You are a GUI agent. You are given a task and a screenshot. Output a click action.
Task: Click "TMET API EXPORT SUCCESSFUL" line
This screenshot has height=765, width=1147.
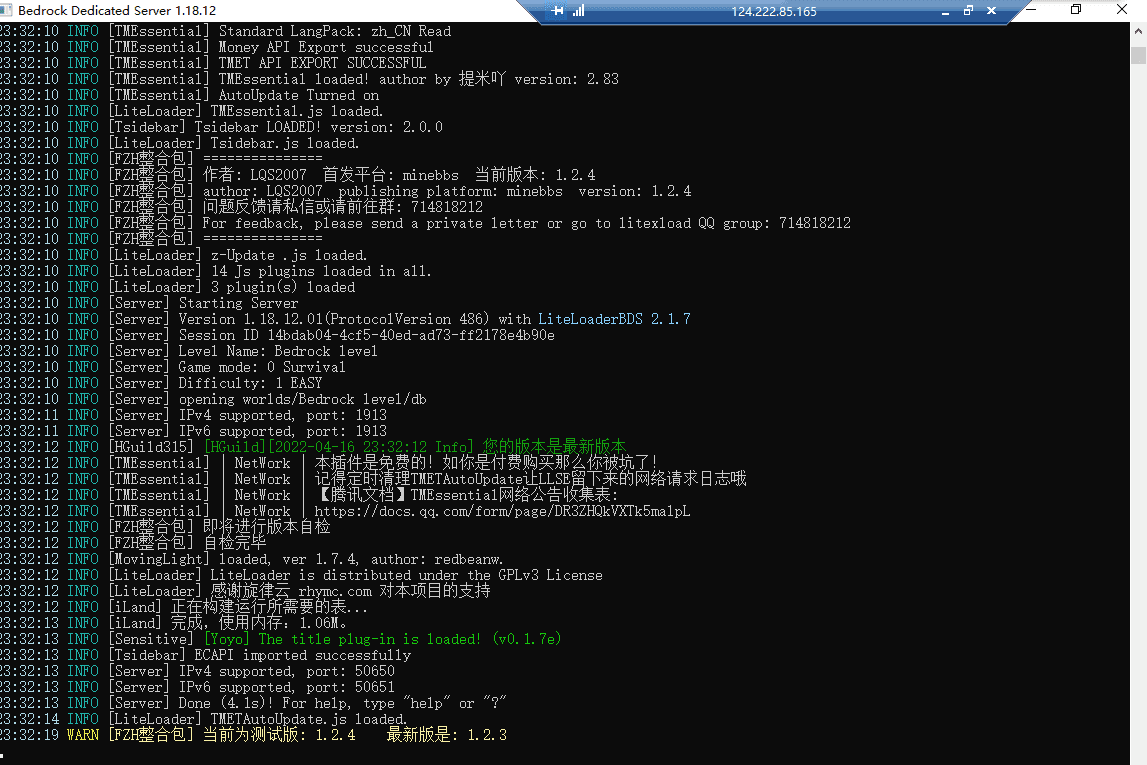[x=213, y=64]
